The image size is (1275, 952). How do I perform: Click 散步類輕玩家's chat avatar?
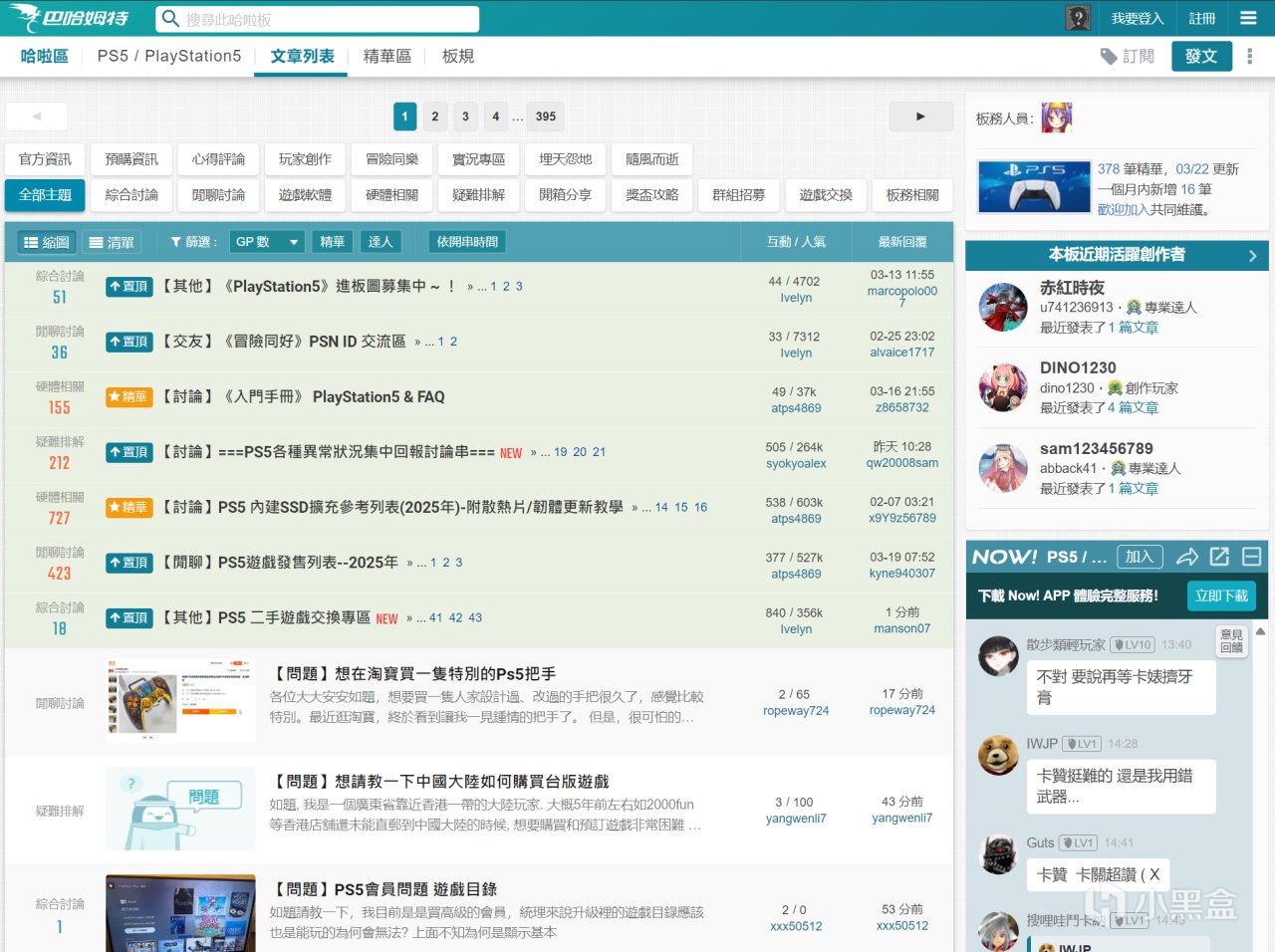pyautogui.click(x=998, y=656)
